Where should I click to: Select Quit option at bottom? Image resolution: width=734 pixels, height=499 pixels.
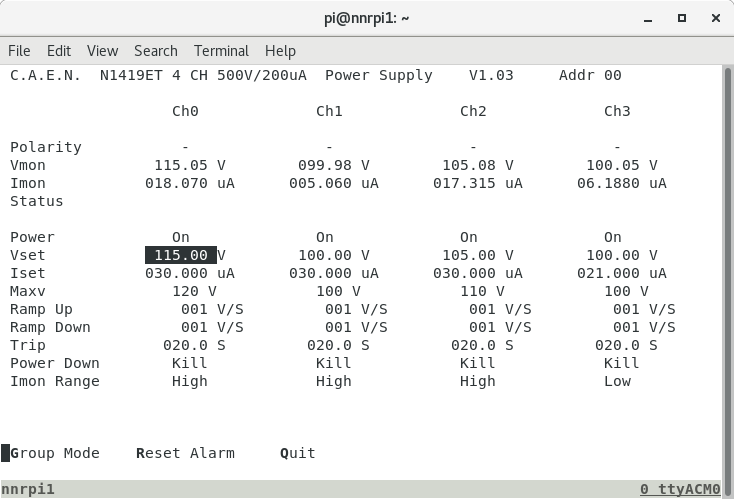(298, 453)
